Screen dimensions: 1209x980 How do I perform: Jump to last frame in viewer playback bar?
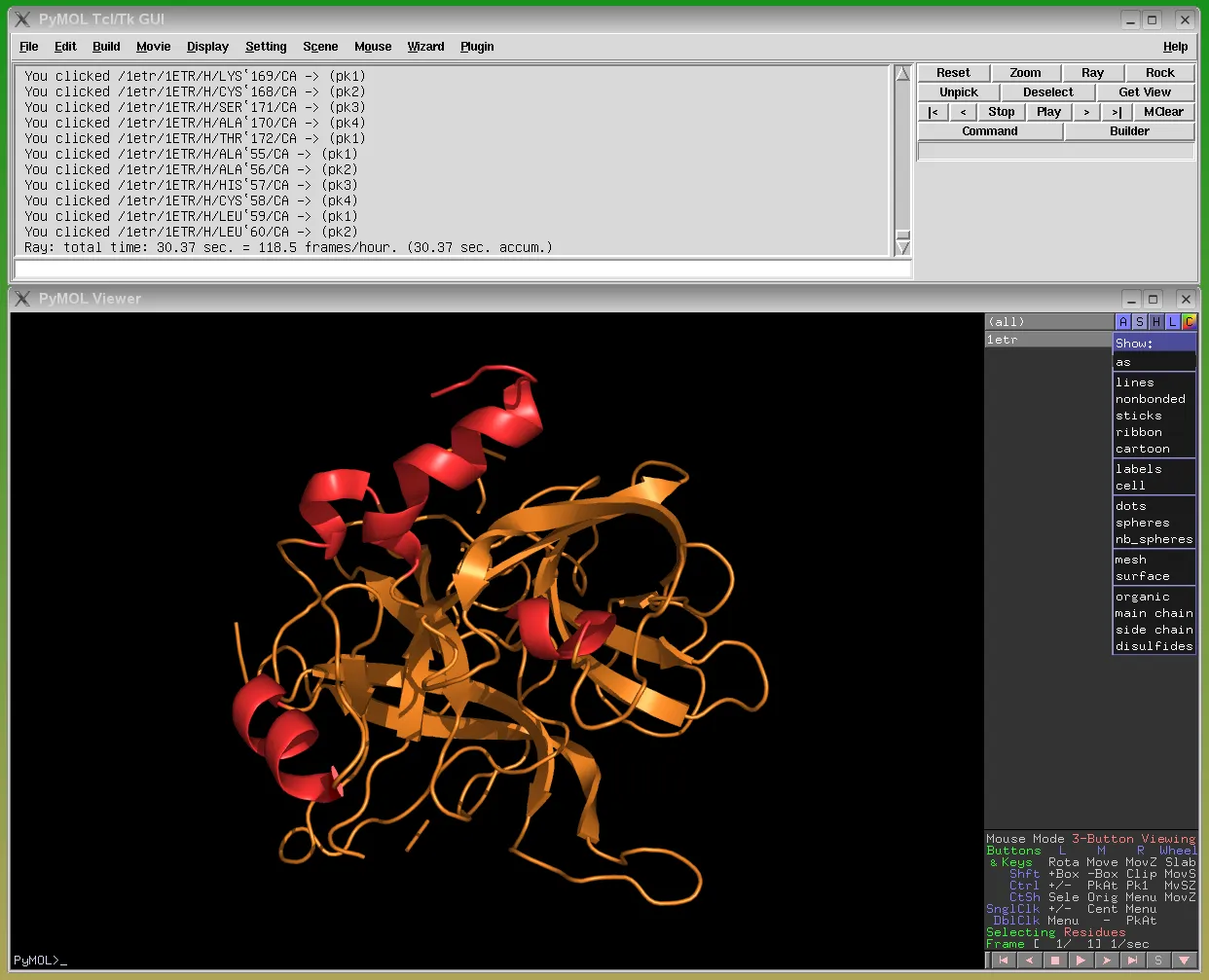1132,960
